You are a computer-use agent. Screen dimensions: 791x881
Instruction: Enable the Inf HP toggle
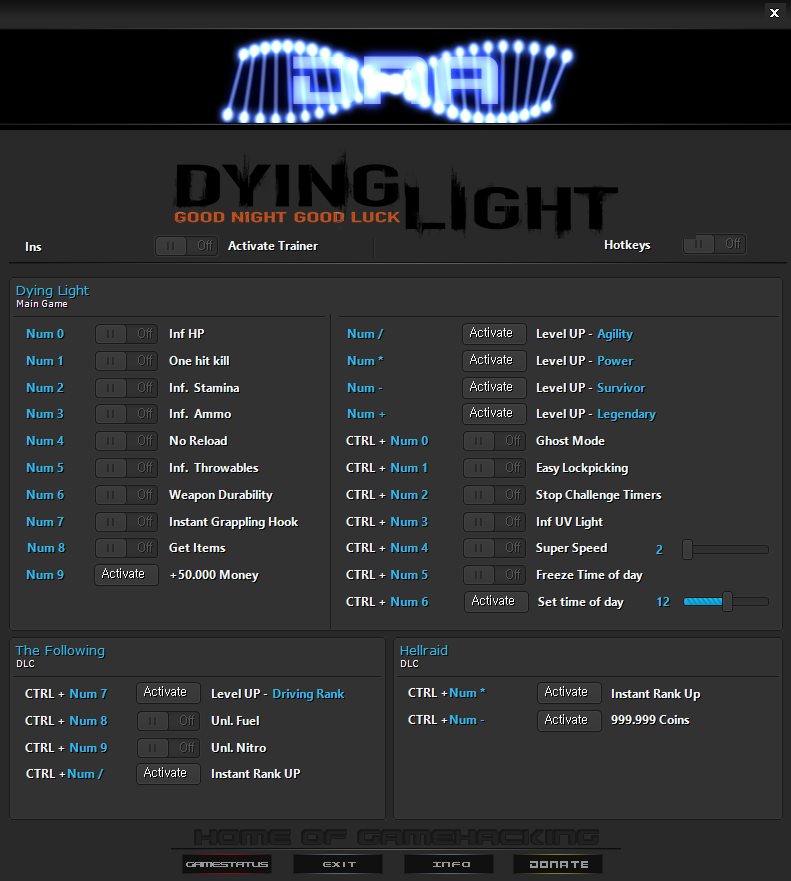click(126, 334)
